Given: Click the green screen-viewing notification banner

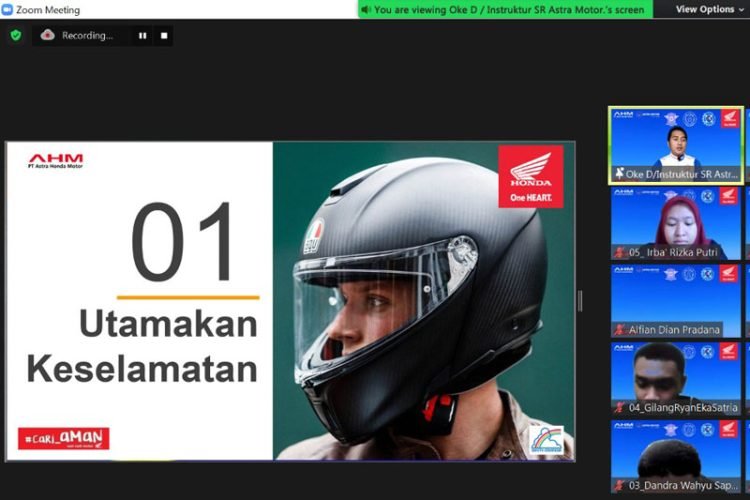Looking at the screenshot, I should [x=506, y=10].
